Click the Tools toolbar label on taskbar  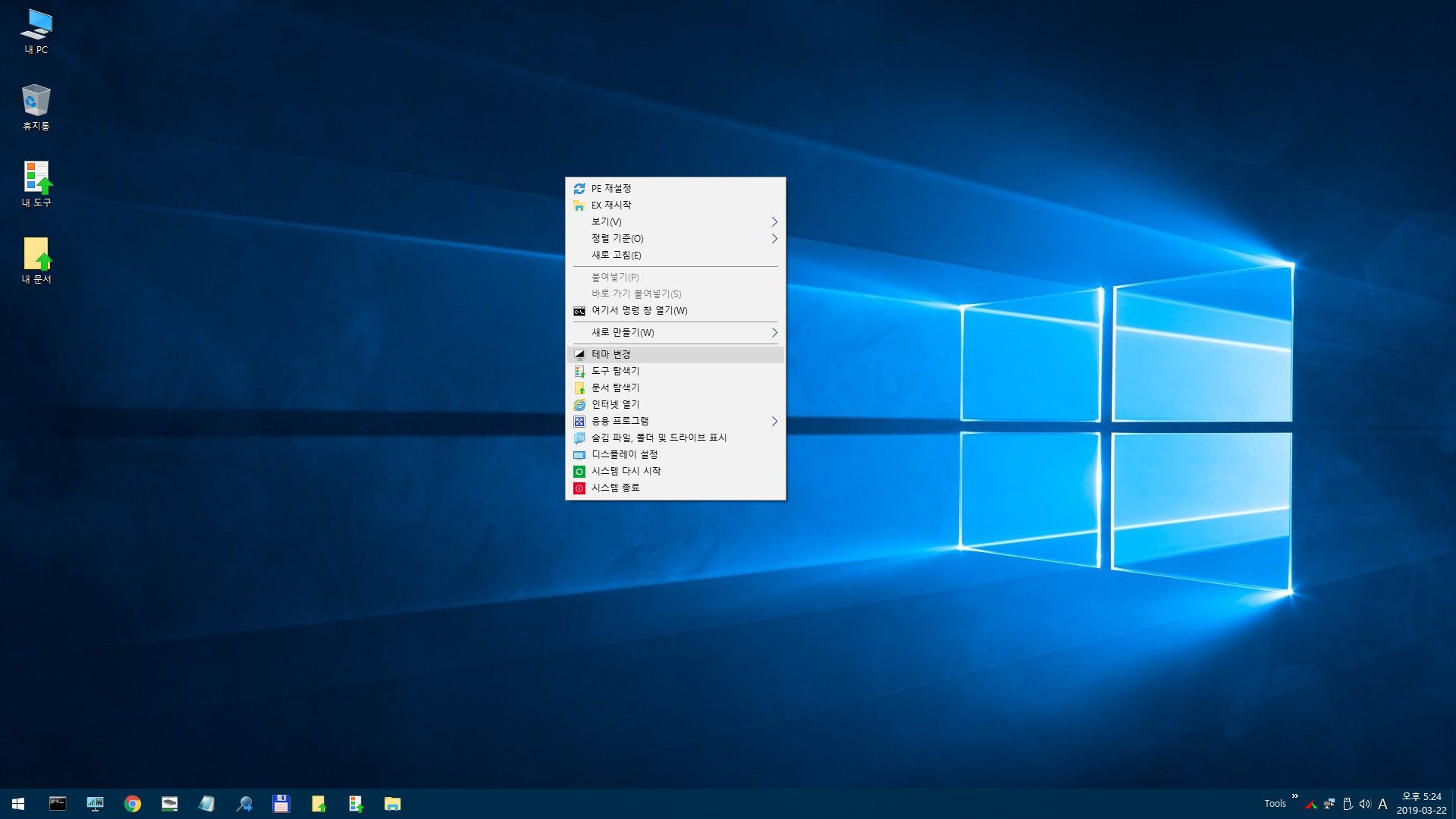tap(1275, 804)
